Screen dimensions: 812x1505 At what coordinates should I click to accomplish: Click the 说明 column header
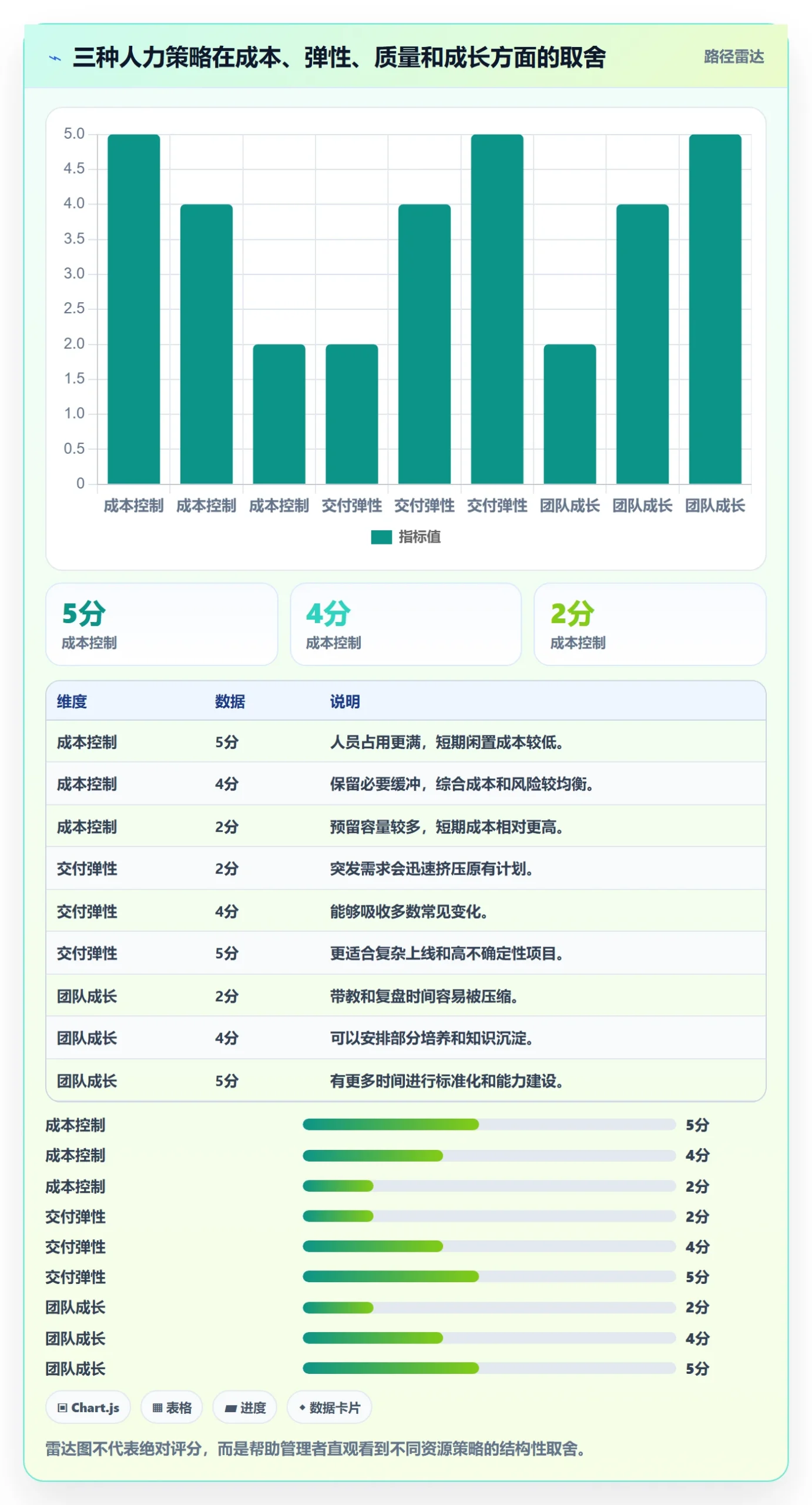345,701
